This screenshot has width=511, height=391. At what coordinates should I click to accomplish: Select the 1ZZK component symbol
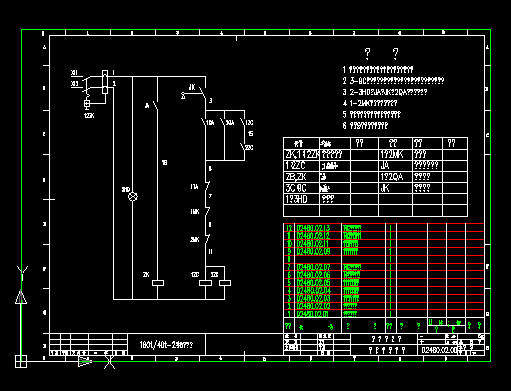pyautogui.click(x=87, y=104)
